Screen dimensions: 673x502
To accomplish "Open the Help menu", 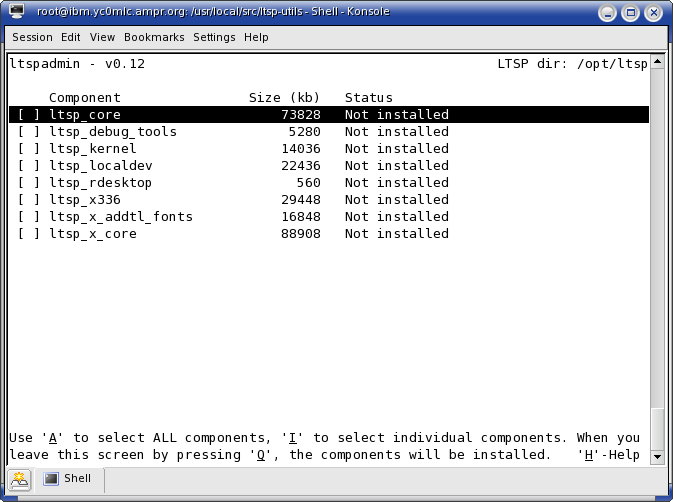I will tap(256, 37).
